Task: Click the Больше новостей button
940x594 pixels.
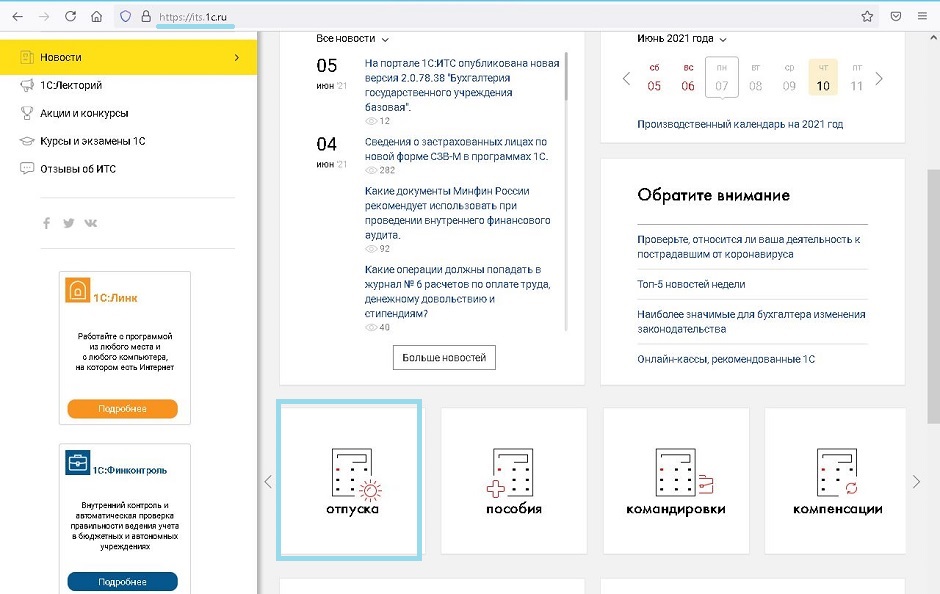Action: tap(444, 357)
